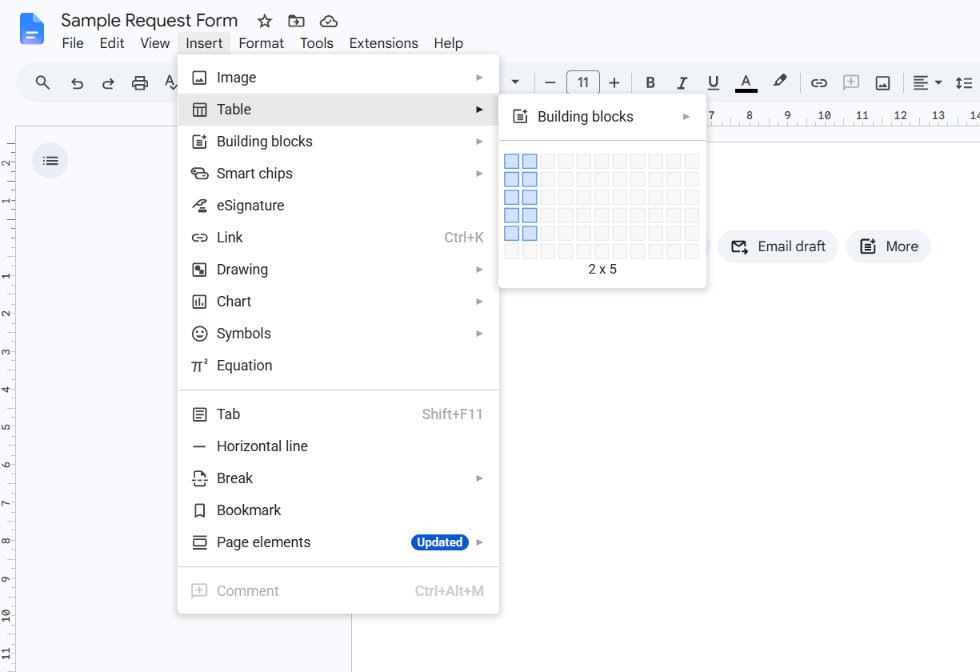Expand Building blocks in the Insert menu
This screenshot has width=980, height=672.
point(338,141)
